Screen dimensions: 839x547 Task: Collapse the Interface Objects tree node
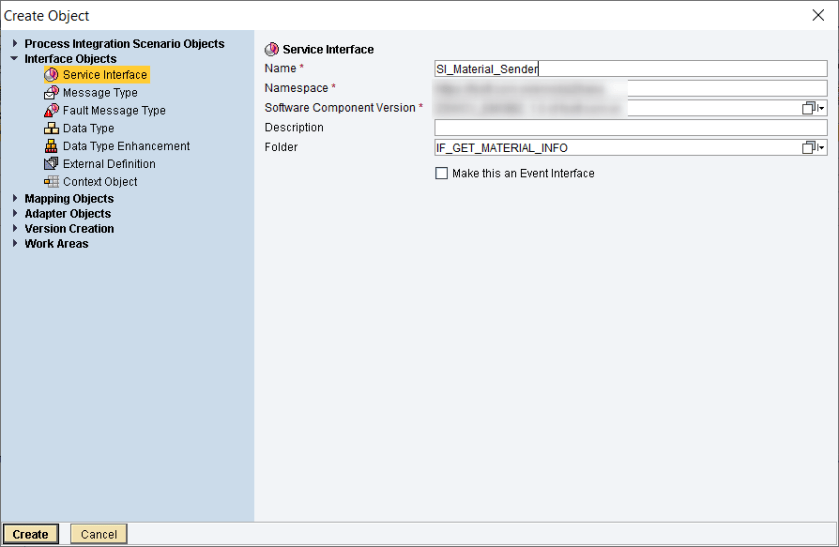point(14,59)
